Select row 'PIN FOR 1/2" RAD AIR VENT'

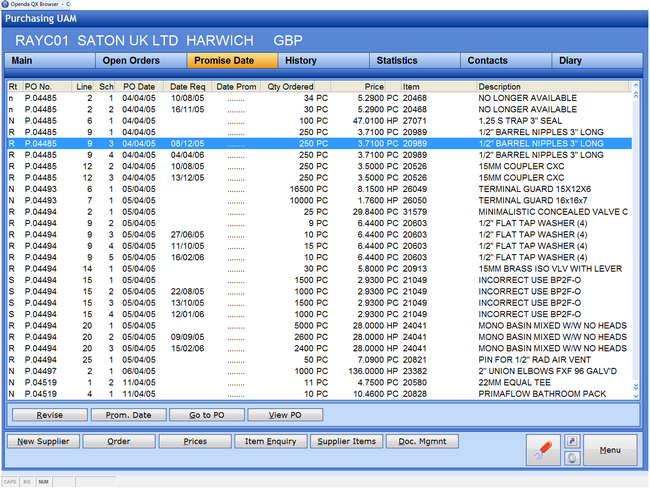pos(320,360)
